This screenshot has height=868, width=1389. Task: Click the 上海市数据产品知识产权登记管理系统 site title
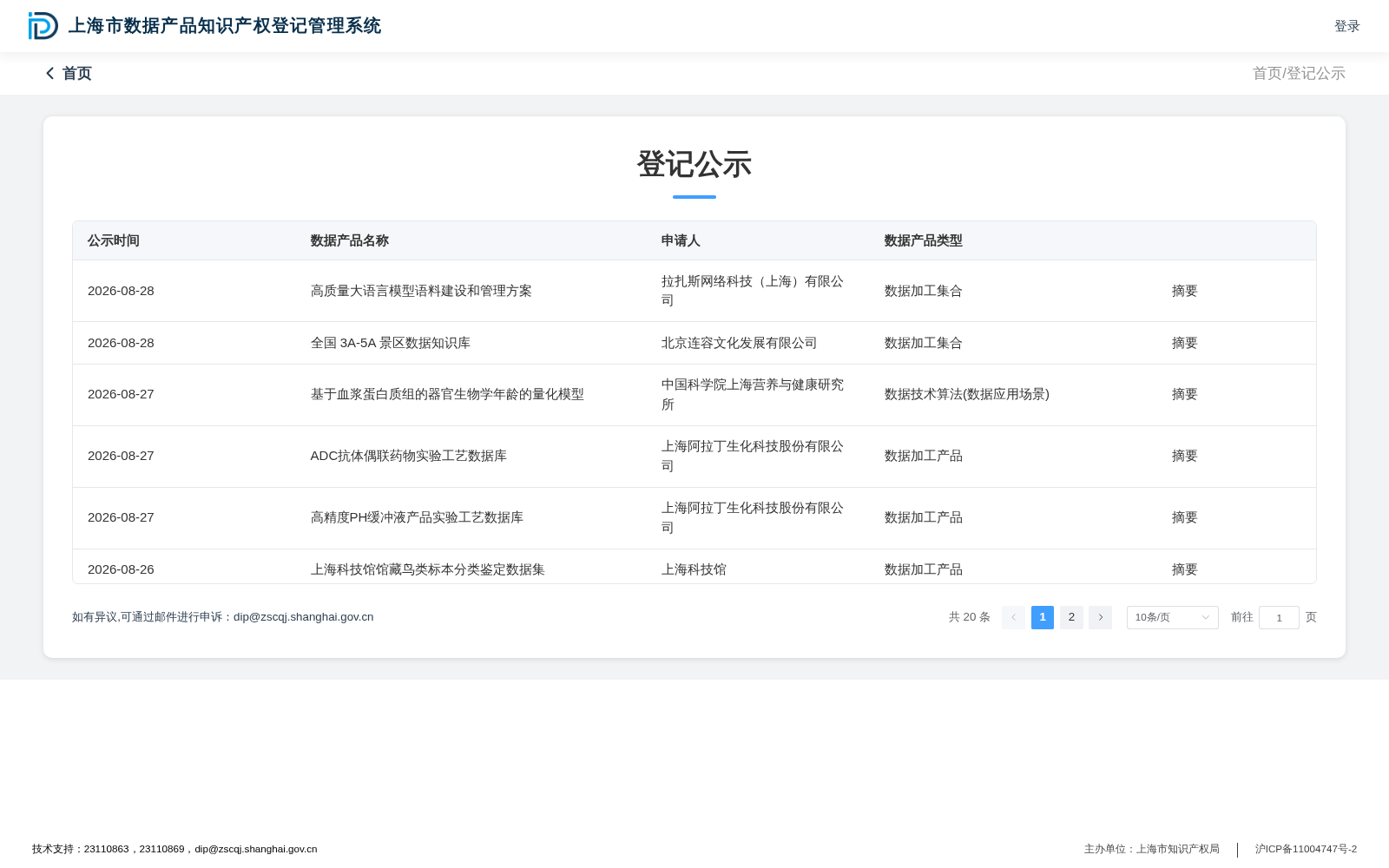[x=225, y=26]
